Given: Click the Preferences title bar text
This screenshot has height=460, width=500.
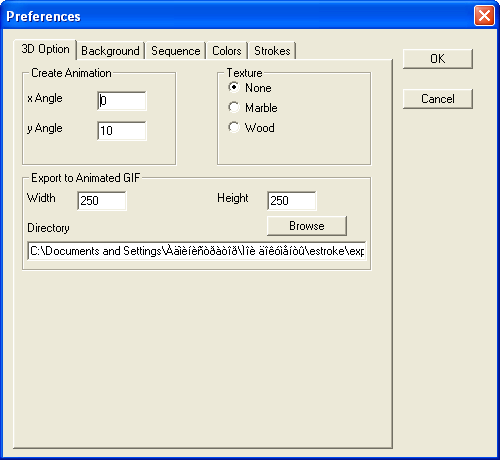Looking at the screenshot, I should coord(43,17).
